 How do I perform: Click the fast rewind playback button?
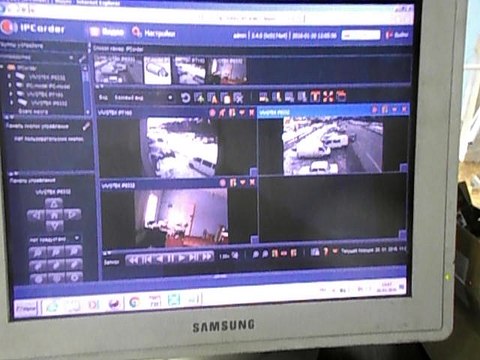pos(133,260)
